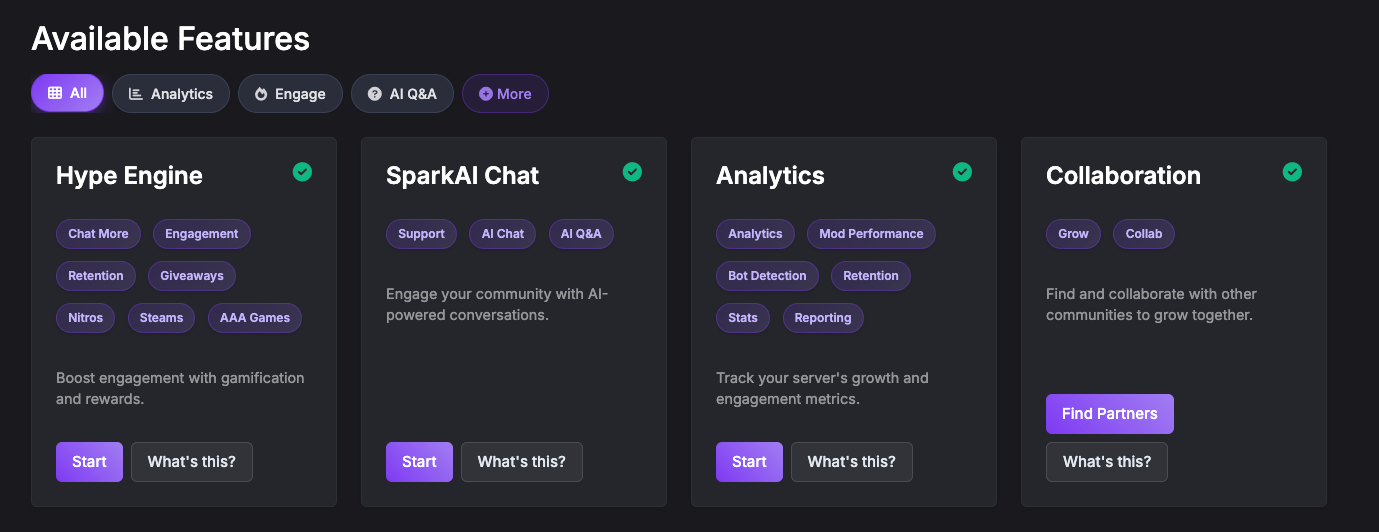Start the Analytics feature
Screen dimensions: 1379x532
[x=749, y=462]
